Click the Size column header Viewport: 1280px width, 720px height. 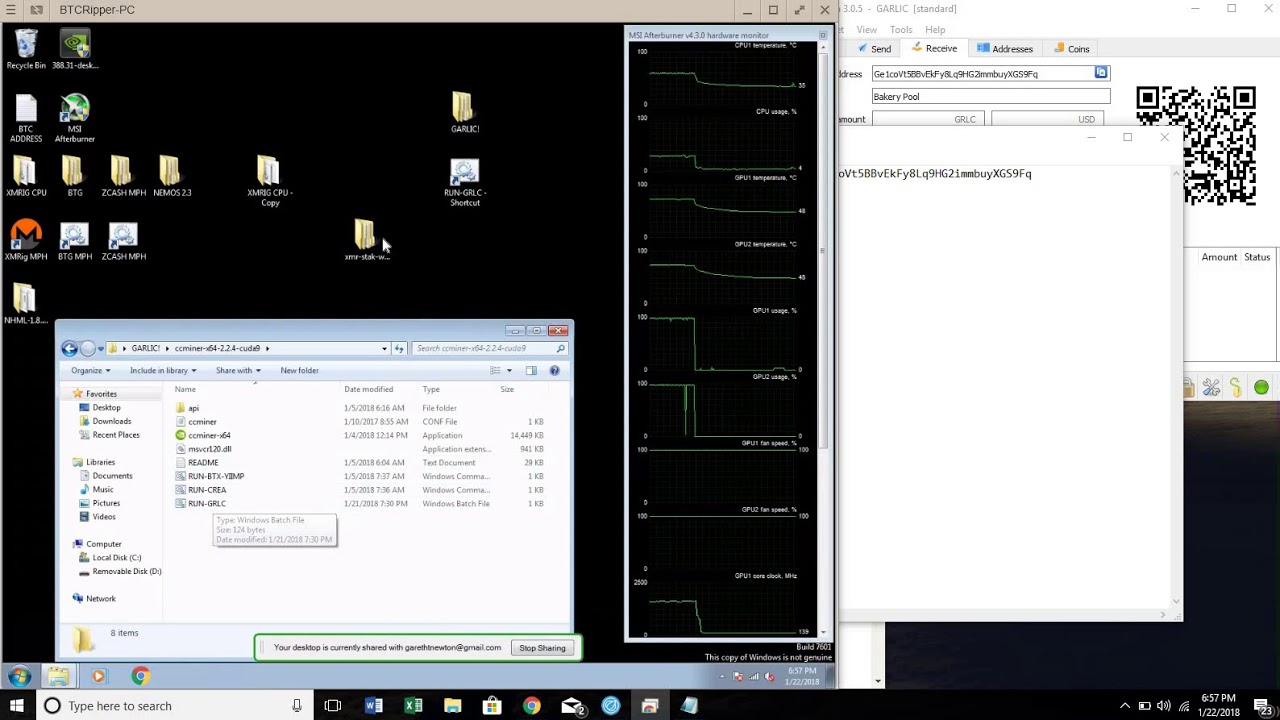pos(507,389)
